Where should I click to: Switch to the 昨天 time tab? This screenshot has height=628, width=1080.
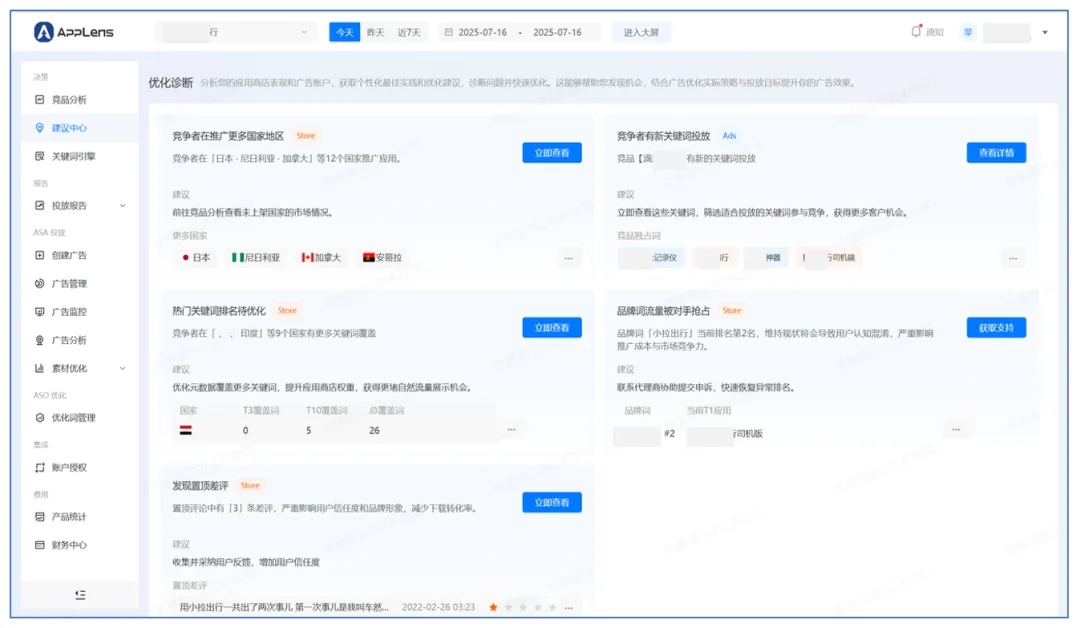coord(375,31)
